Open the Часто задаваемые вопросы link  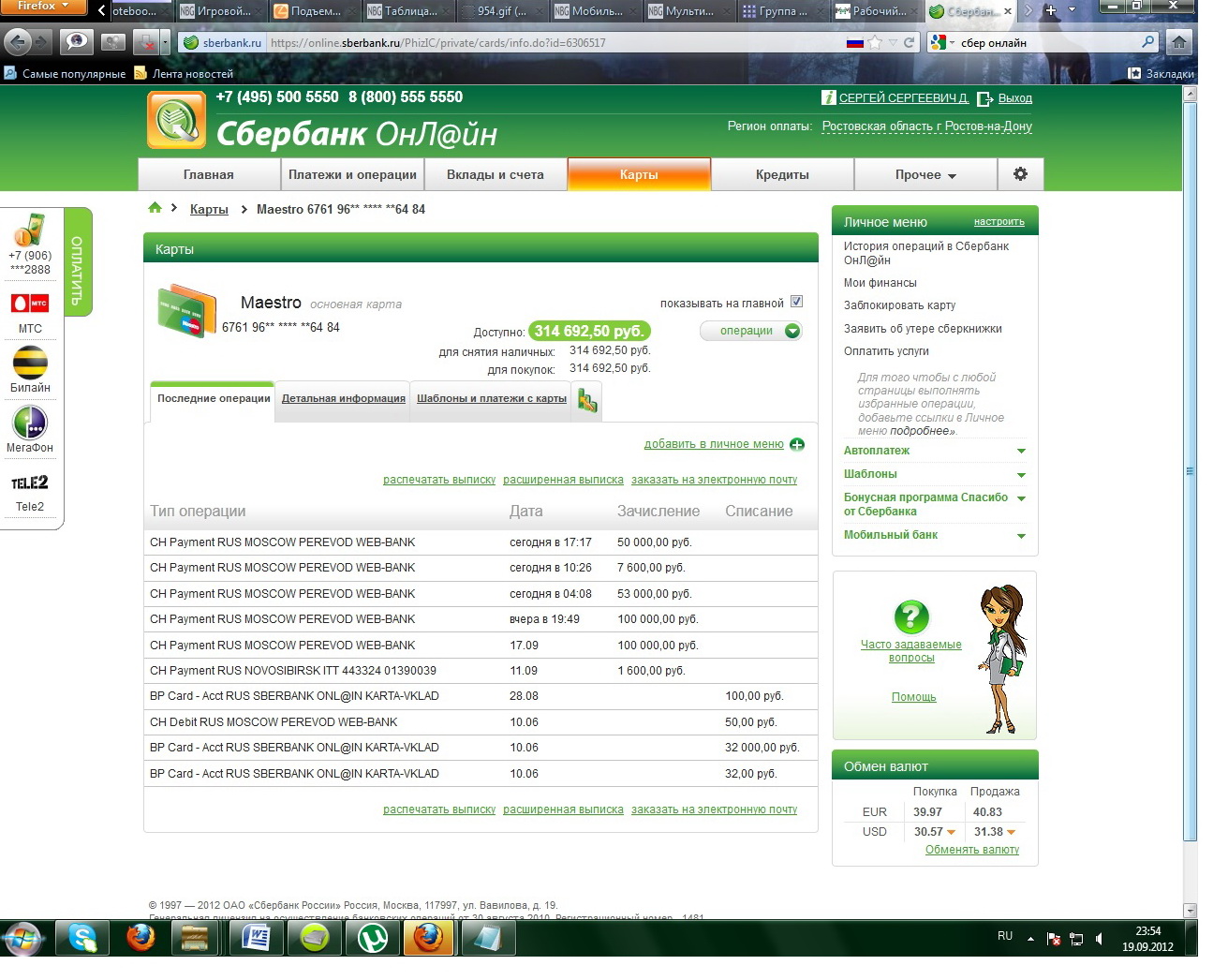[x=911, y=651]
